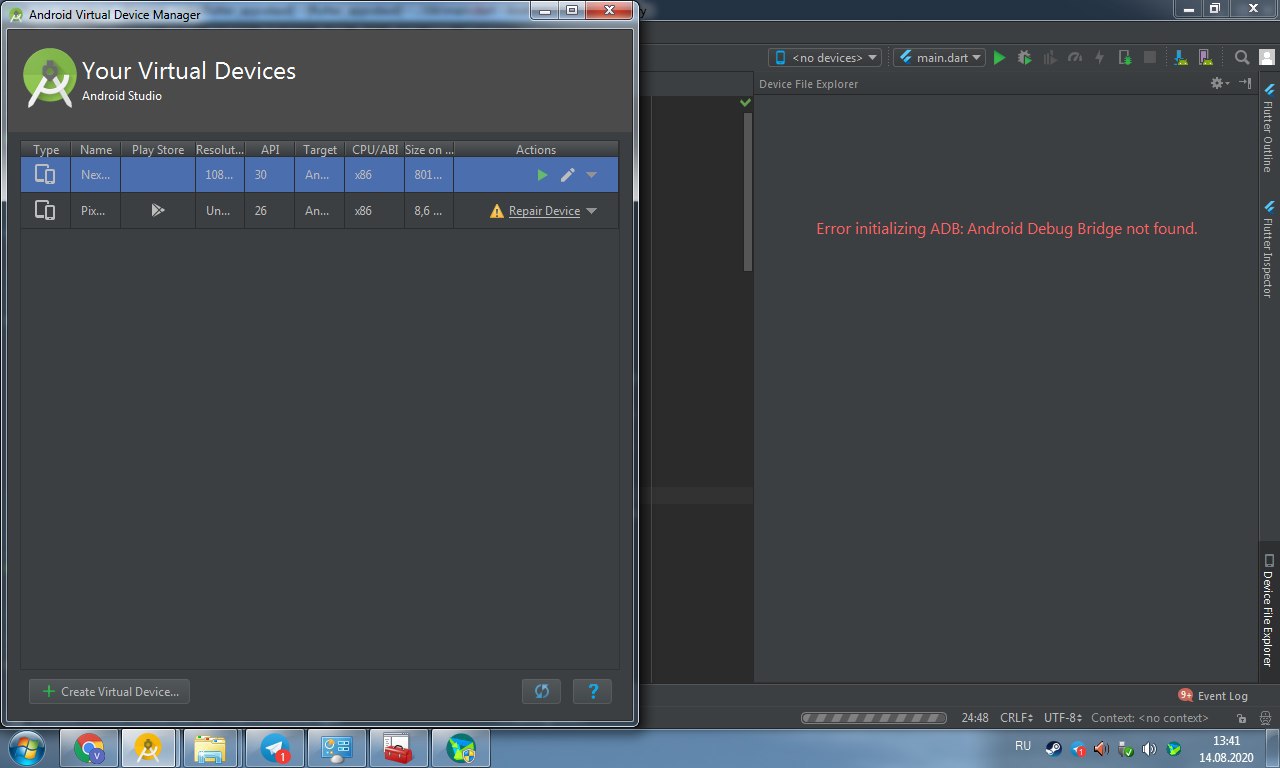Click the Repair Device link

(544, 211)
